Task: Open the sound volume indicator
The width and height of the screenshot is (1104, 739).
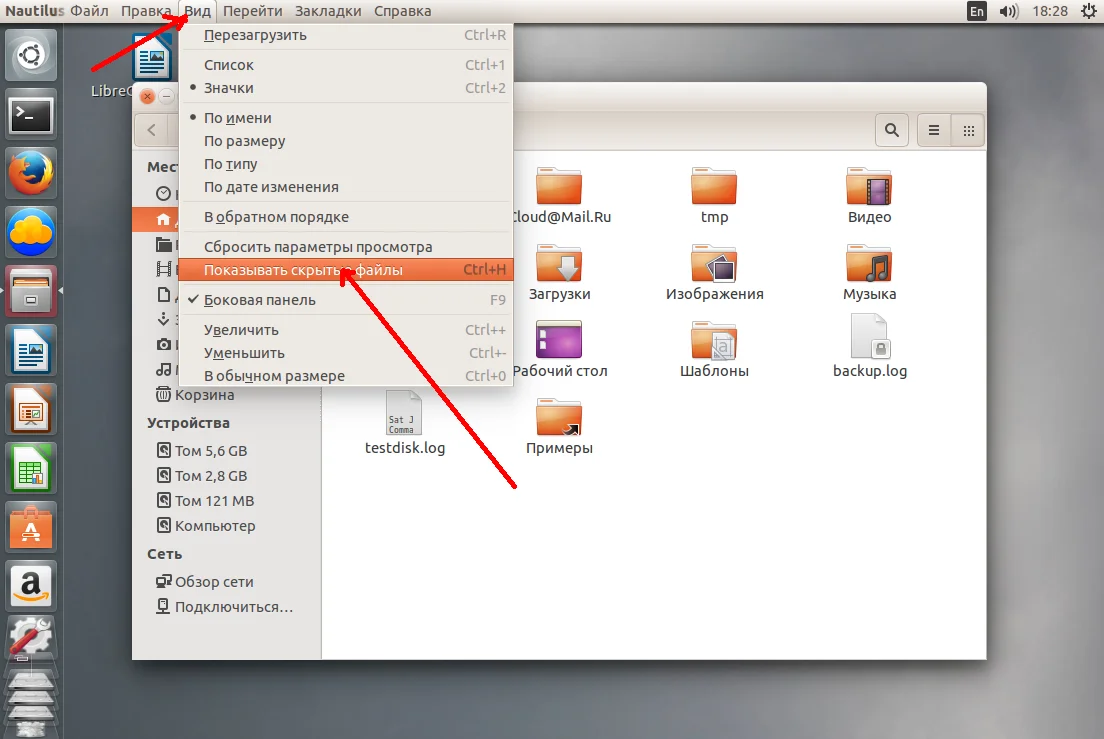Action: tap(1008, 11)
